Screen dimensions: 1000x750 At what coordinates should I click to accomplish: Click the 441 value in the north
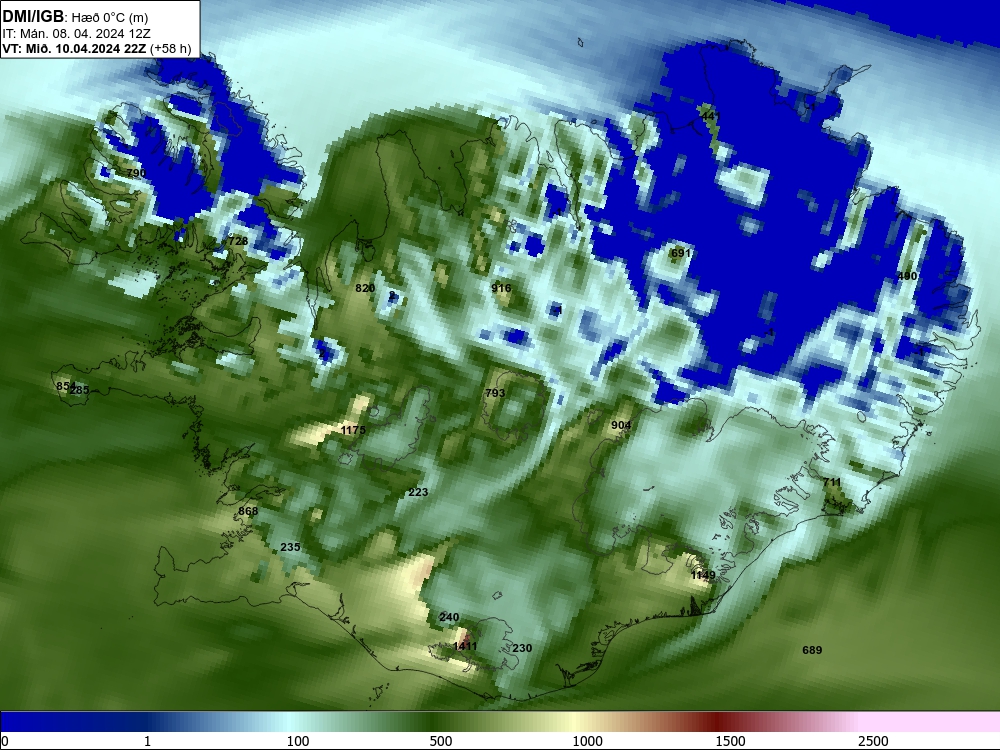(710, 116)
